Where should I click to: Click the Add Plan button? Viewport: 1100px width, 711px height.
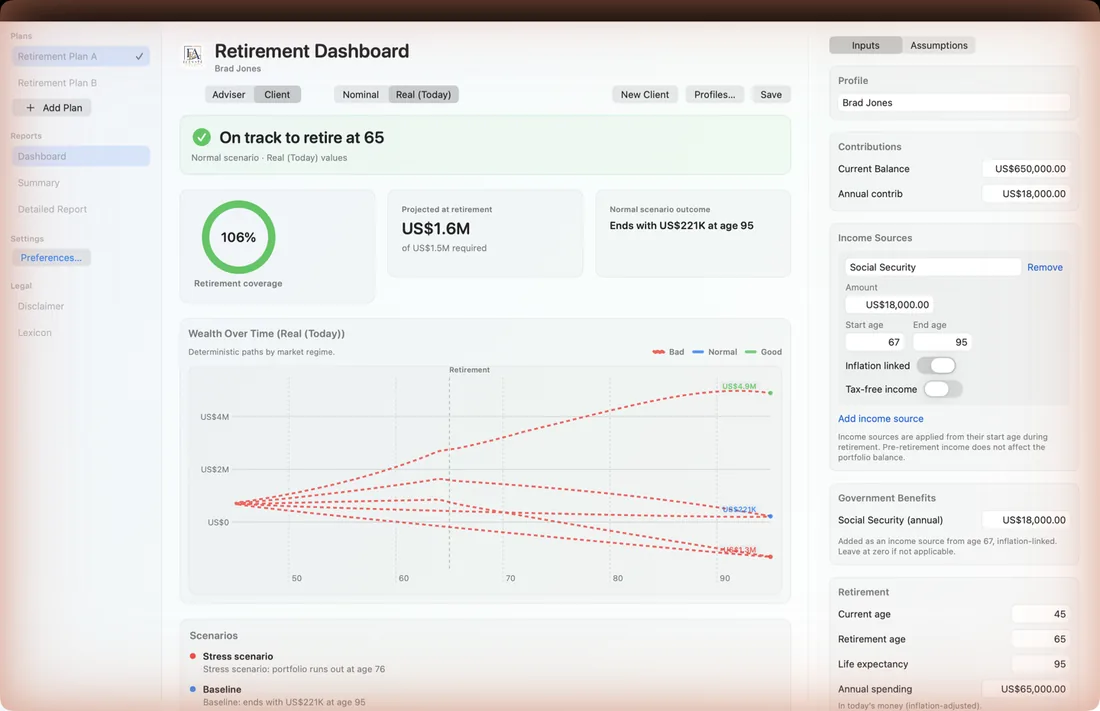click(x=53, y=107)
